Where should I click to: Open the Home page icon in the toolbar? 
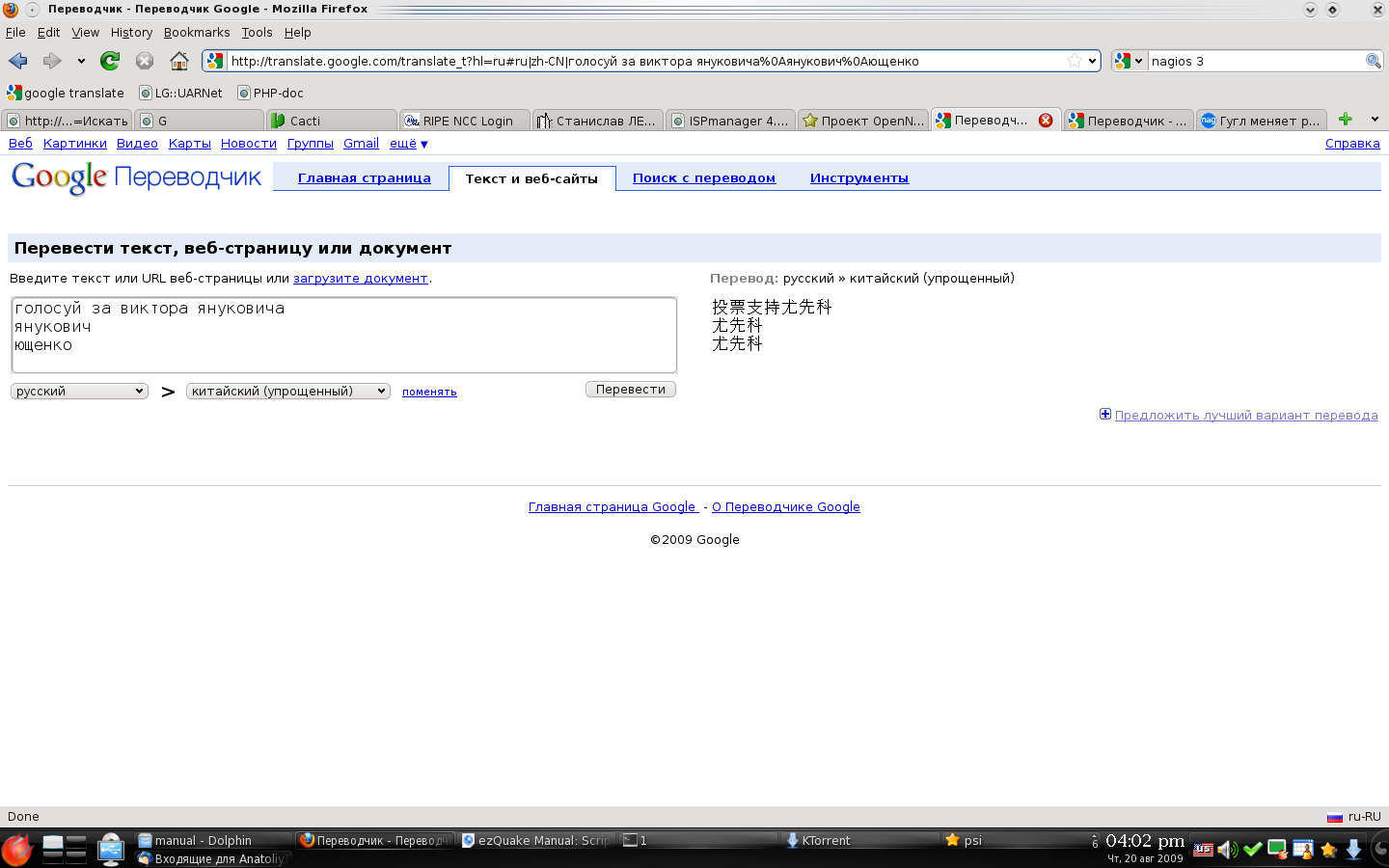tap(179, 61)
